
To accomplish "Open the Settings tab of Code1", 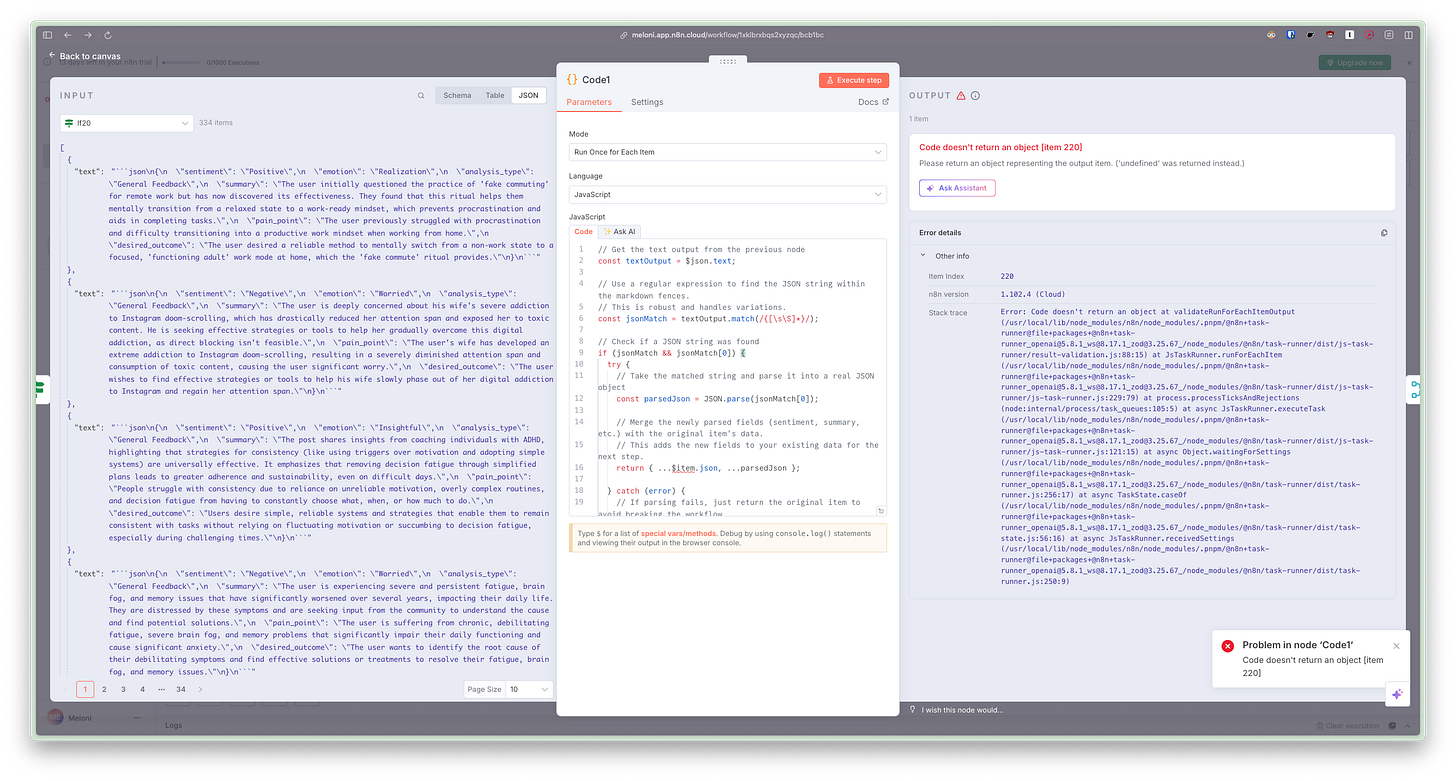I will click(647, 102).
